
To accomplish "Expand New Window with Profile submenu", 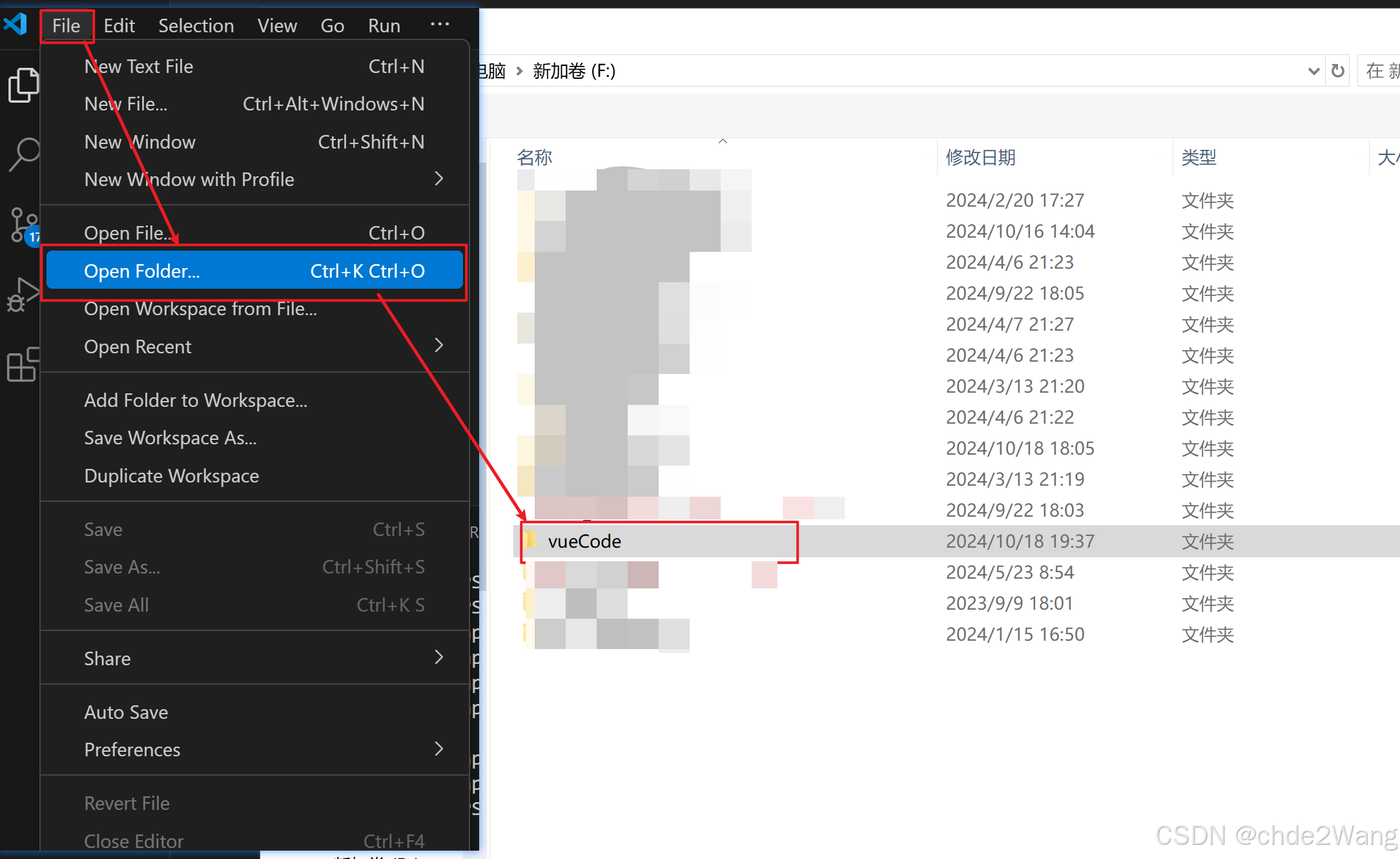I will [439, 179].
